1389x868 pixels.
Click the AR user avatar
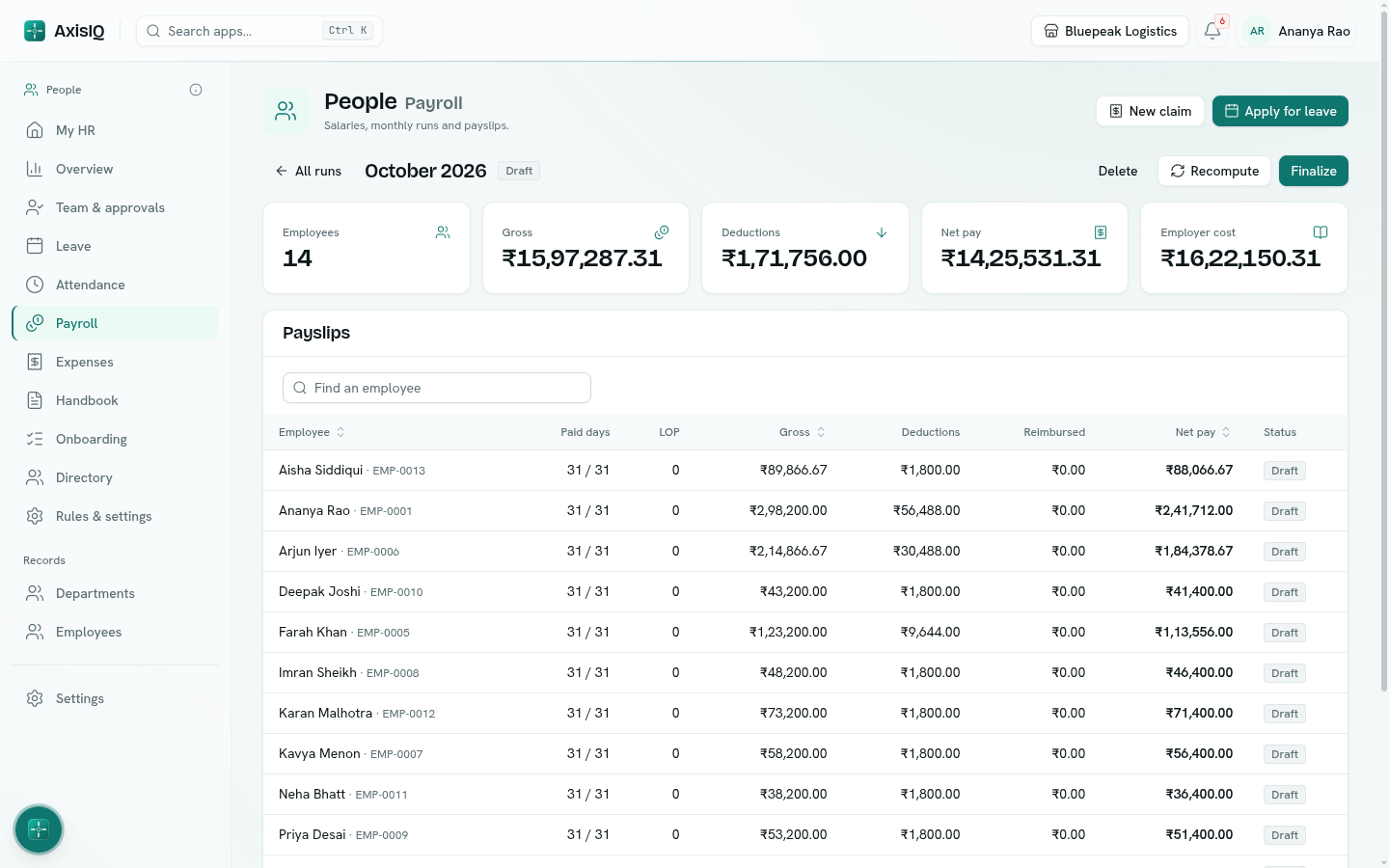[x=1257, y=31]
